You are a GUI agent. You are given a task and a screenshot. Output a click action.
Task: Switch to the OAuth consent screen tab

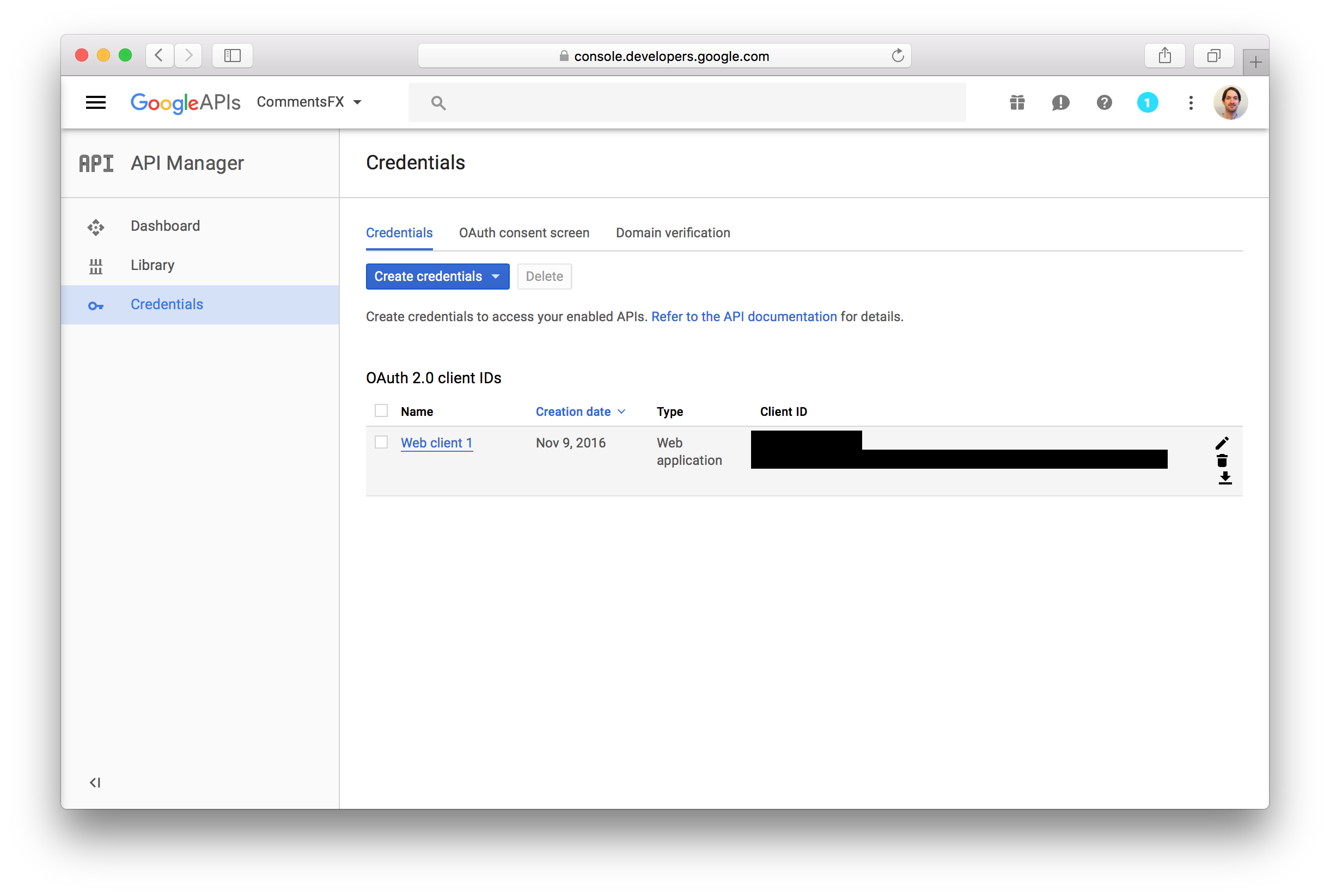click(x=523, y=232)
